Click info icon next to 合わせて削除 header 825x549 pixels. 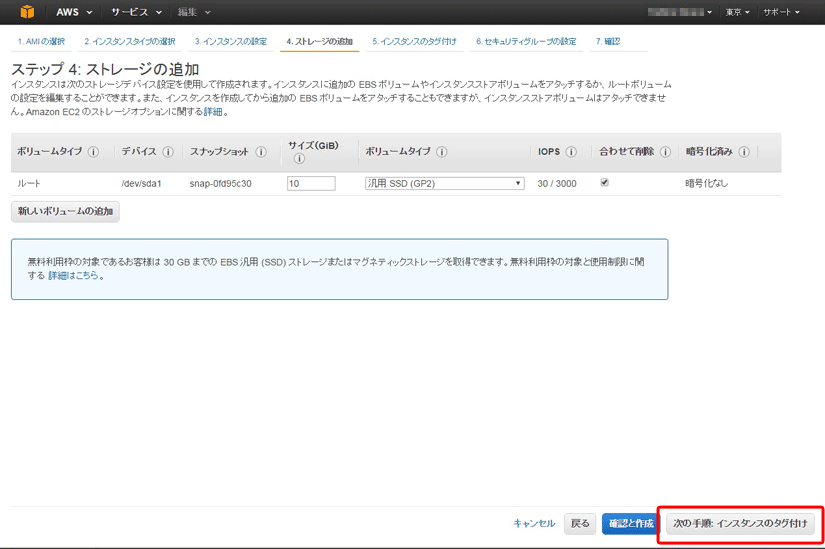tap(665, 152)
